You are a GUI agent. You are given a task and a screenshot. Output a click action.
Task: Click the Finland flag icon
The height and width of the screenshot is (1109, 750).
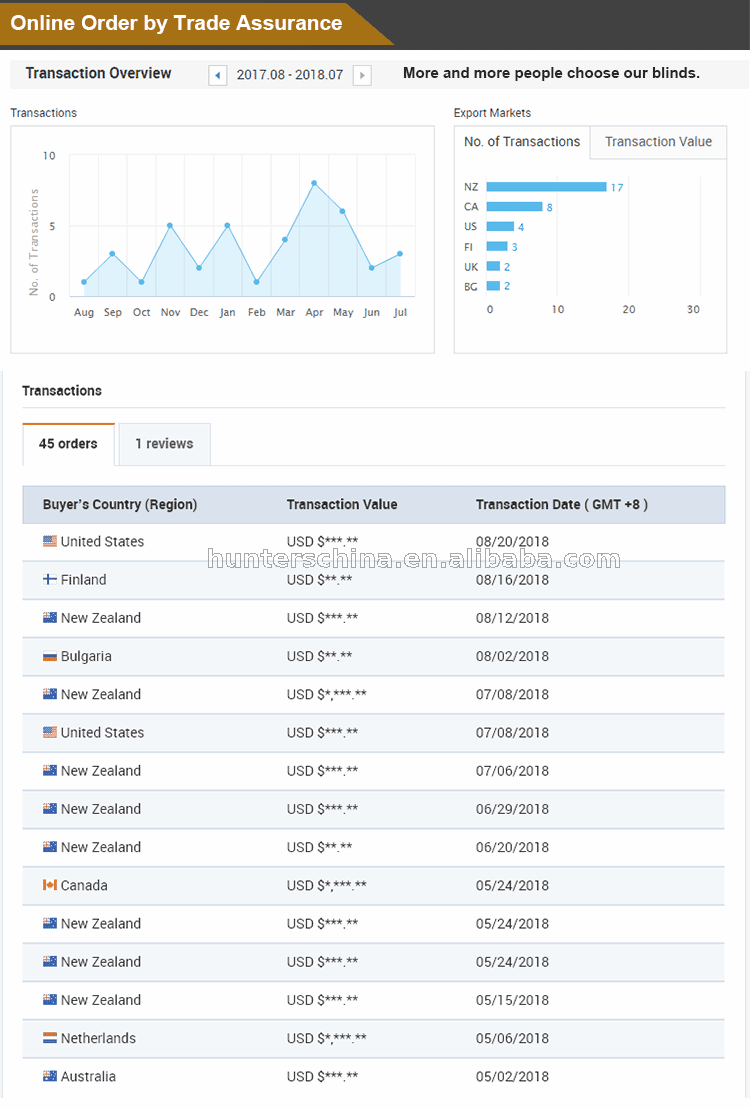[50, 579]
